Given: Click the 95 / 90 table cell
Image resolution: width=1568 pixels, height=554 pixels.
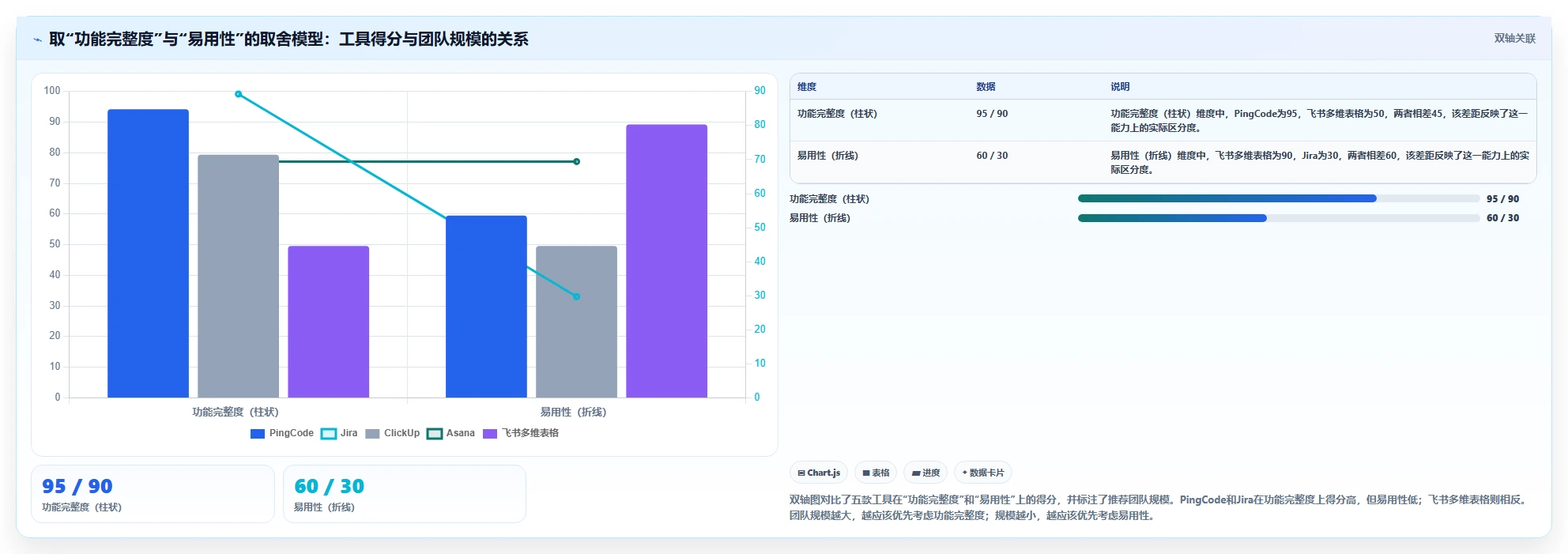Looking at the screenshot, I should pos(992,114).
